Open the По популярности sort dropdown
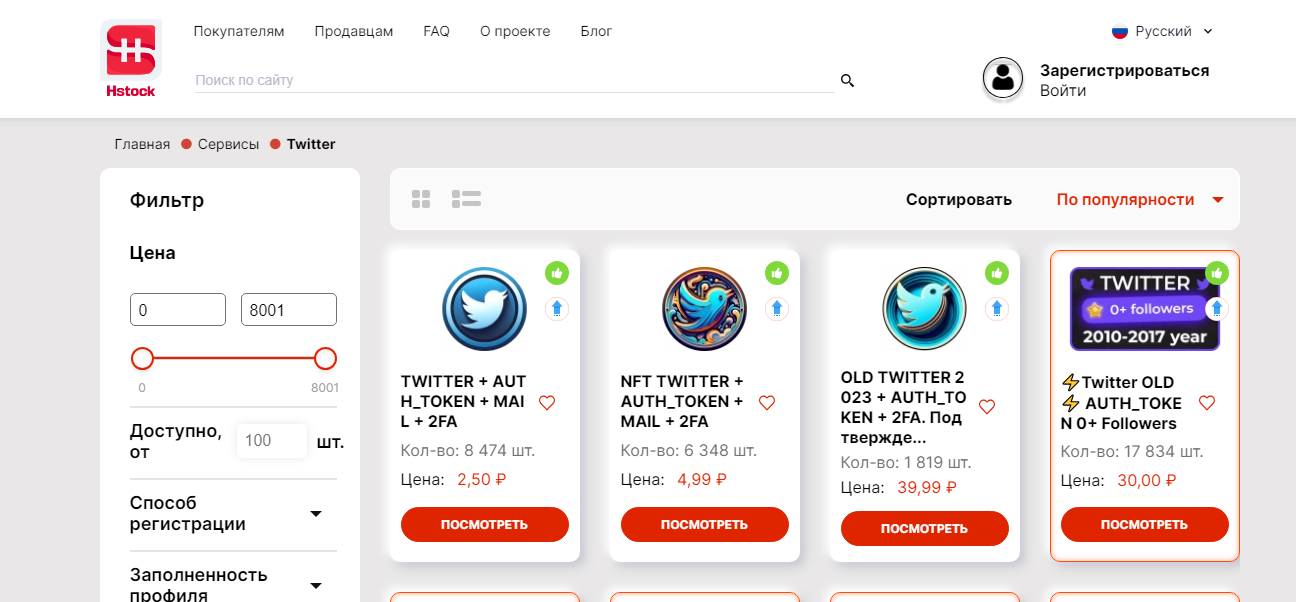The height and width of the screenshot is (602, 1296). [x=1140, y=200]
